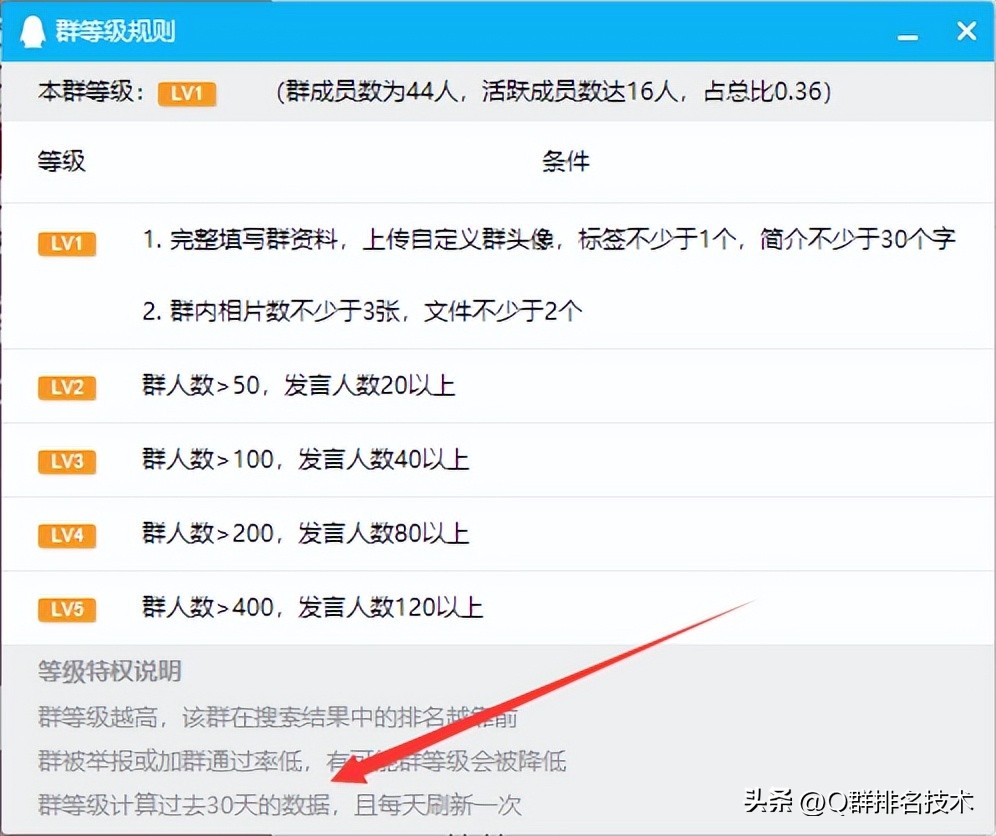This screenshot has width=996, height=836.
Task: Click the LV1 badge in the level table
Action: point(66,243)
